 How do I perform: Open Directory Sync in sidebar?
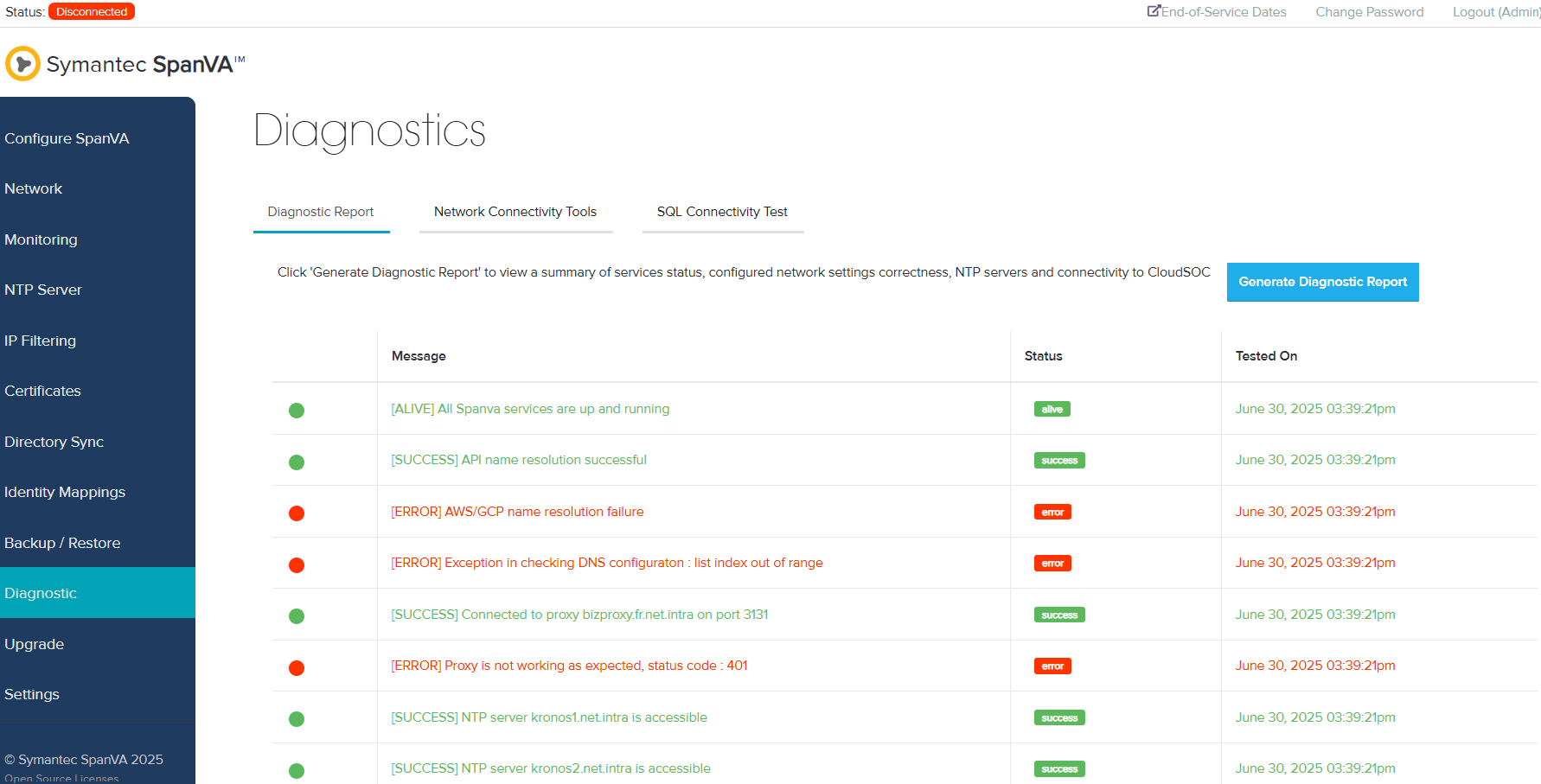pos(54,442)
